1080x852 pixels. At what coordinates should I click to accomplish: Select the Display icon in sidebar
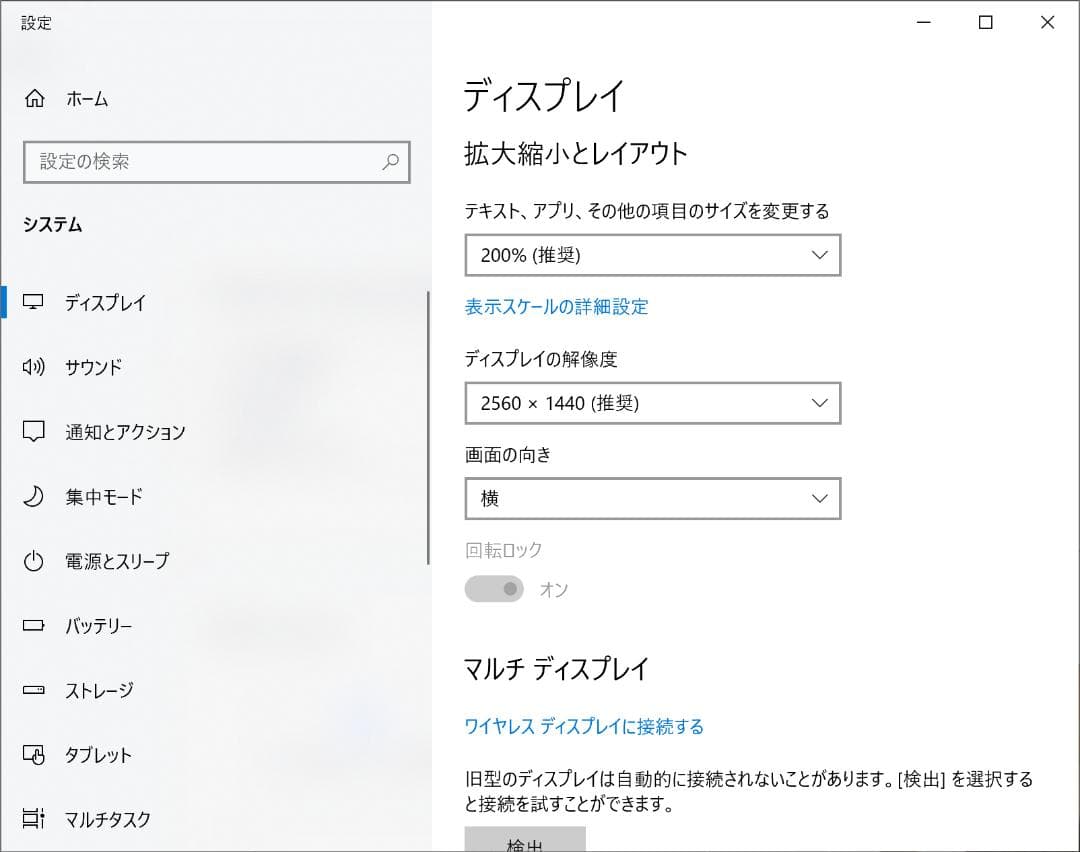(33, 302)
